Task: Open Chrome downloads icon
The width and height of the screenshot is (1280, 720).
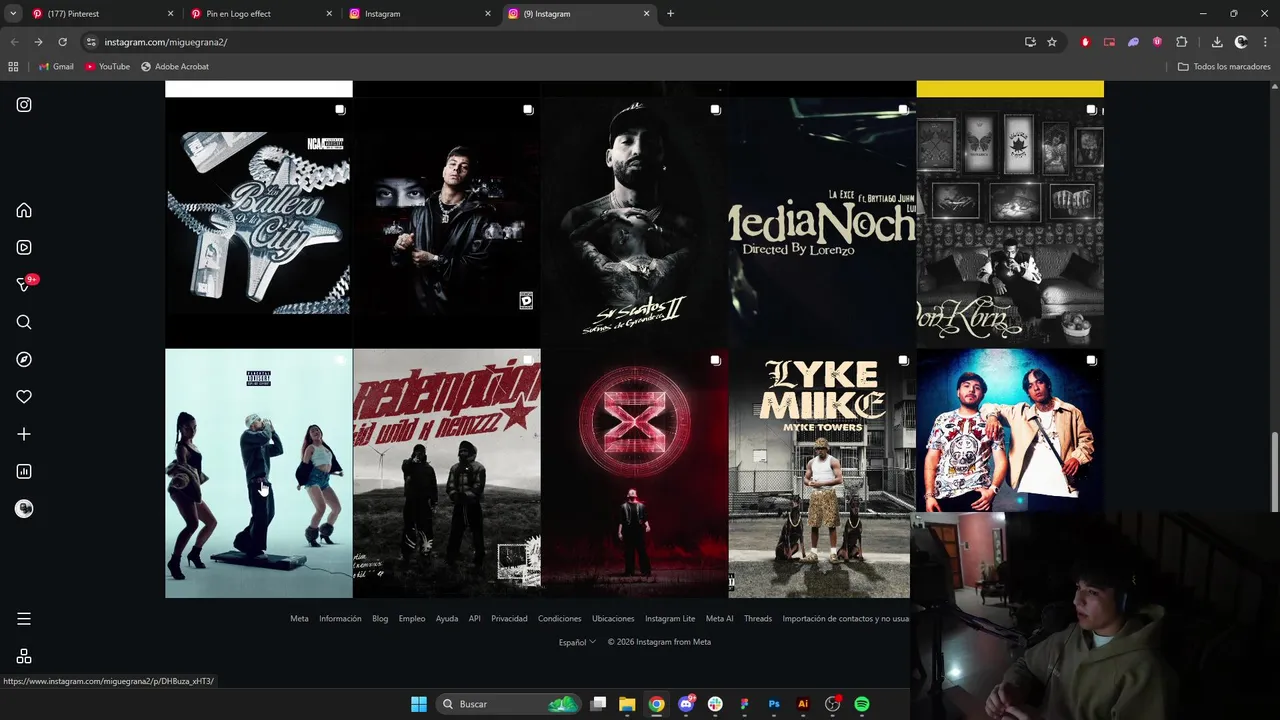Action: point(1217,42)
